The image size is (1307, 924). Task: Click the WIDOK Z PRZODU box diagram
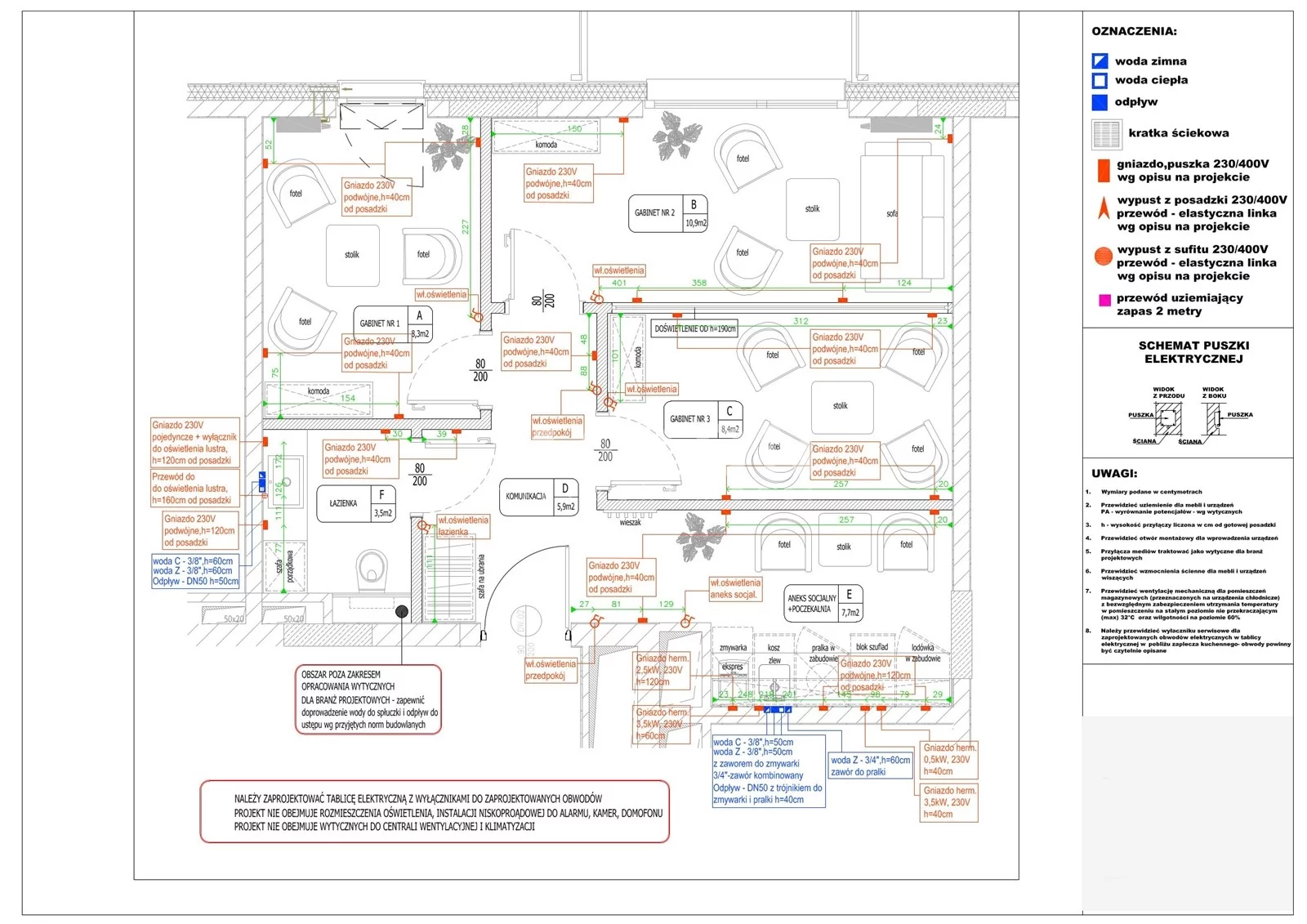coord(1168,419)
